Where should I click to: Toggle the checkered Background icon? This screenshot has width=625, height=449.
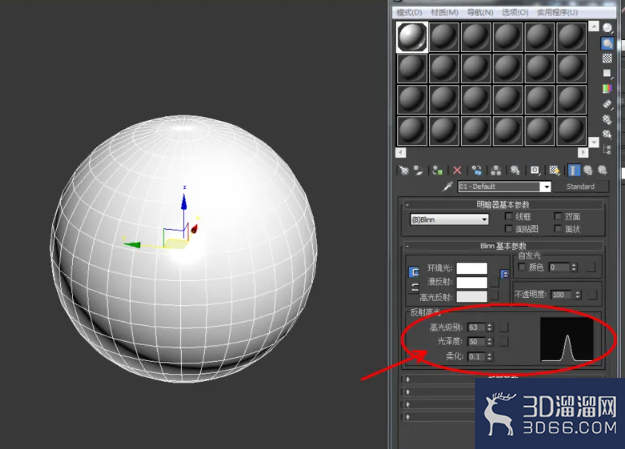click(x=607, y=58)
